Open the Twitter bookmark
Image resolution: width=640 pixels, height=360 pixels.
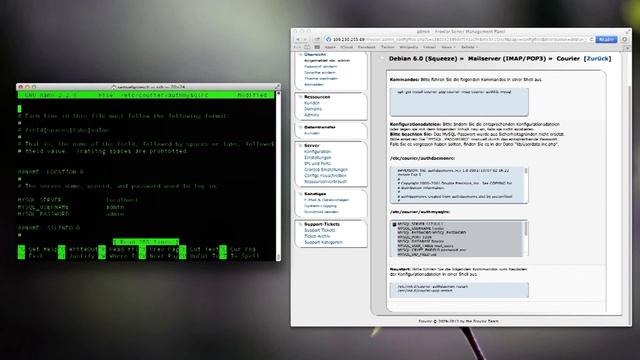click(x=387, y=47)
